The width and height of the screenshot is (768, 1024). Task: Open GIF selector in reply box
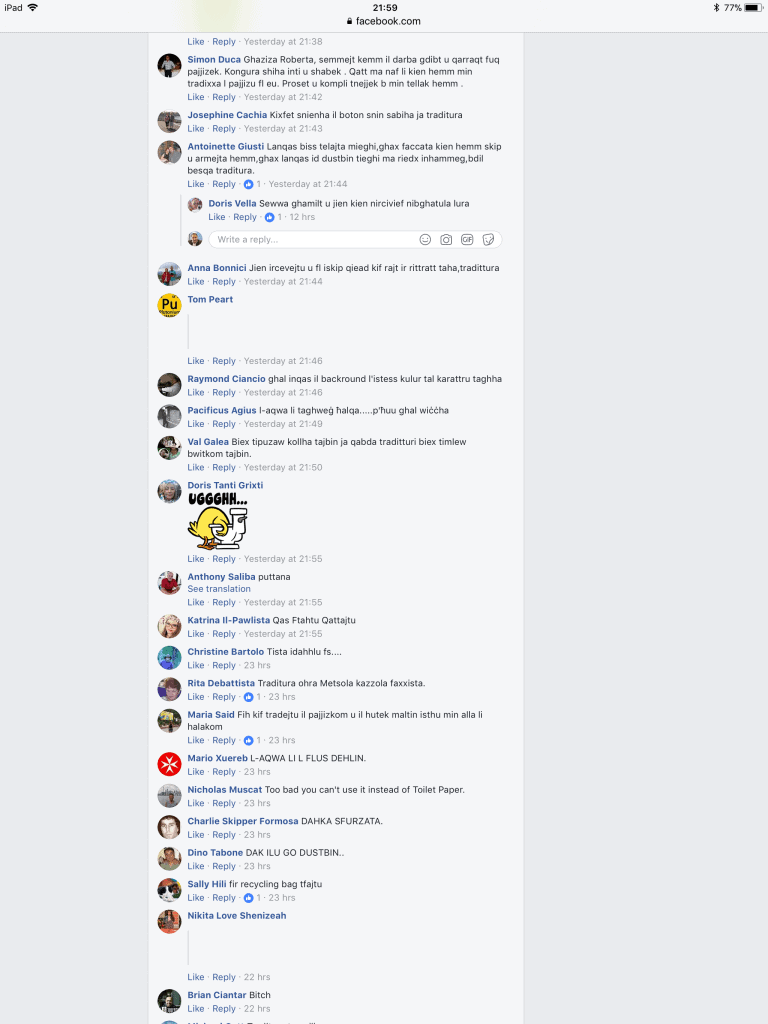click(467, 240)
